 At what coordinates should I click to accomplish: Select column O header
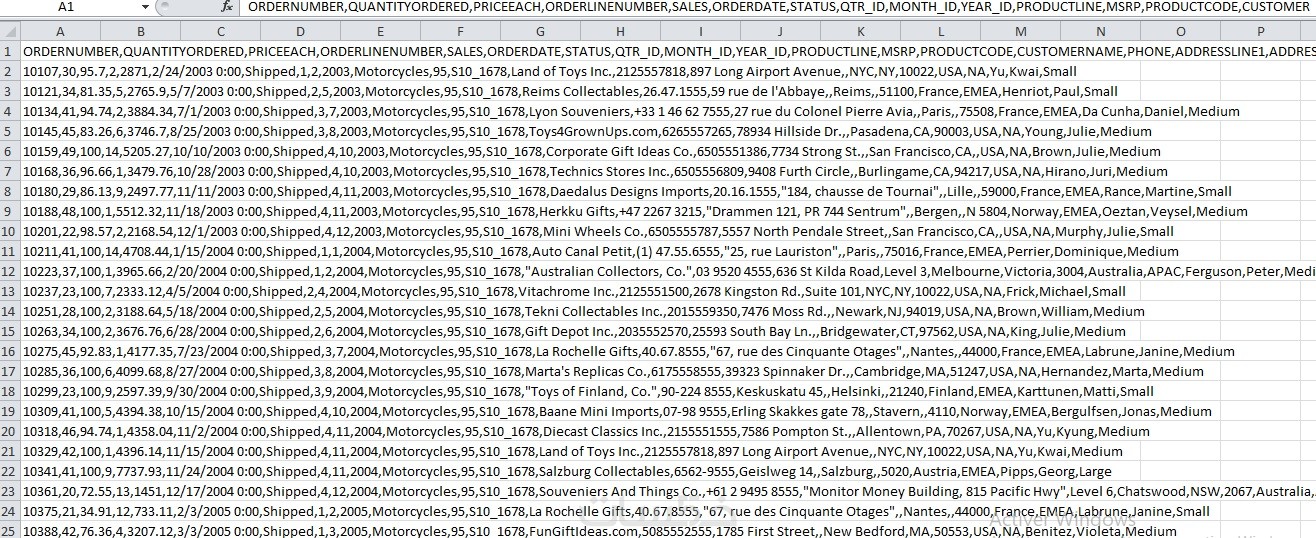pyautogui.click(x=1180, y=31)
